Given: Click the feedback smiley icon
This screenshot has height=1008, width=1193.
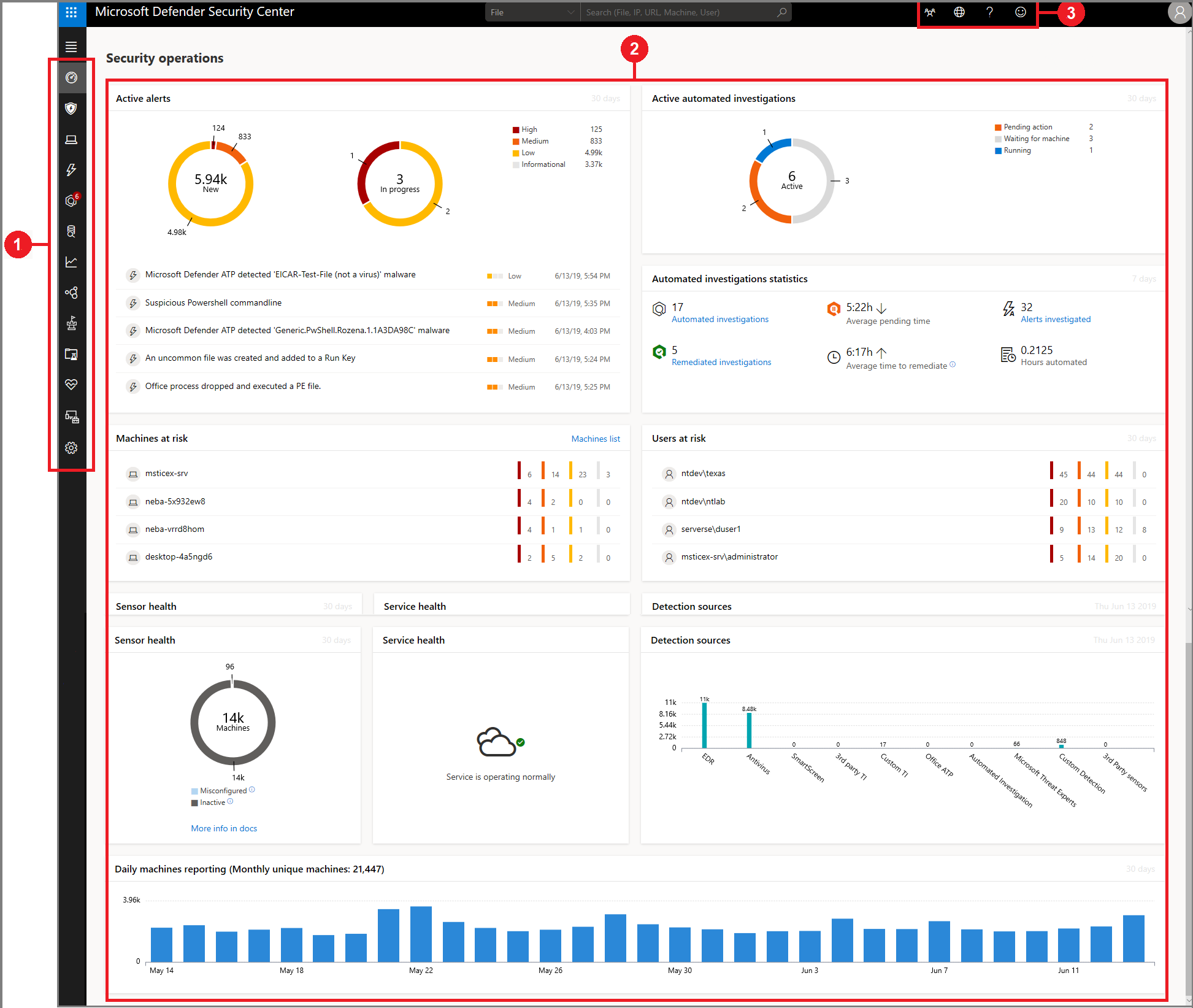Looking at the screenshot, I should (x=1020, y=12).
